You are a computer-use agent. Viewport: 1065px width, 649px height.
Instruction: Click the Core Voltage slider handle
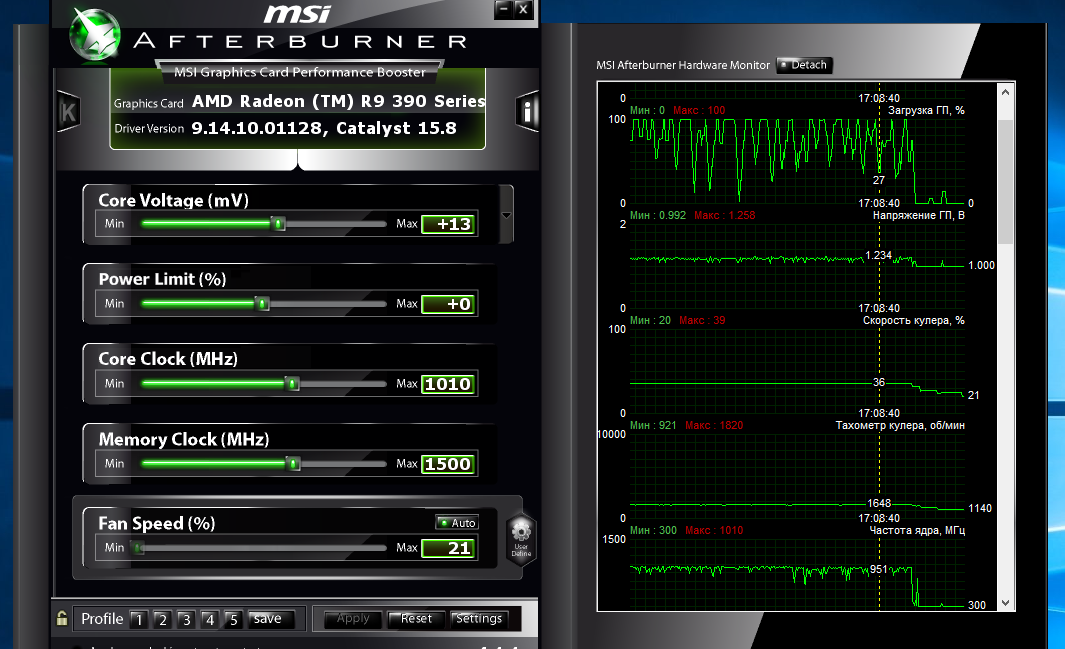tap(278, 223)
